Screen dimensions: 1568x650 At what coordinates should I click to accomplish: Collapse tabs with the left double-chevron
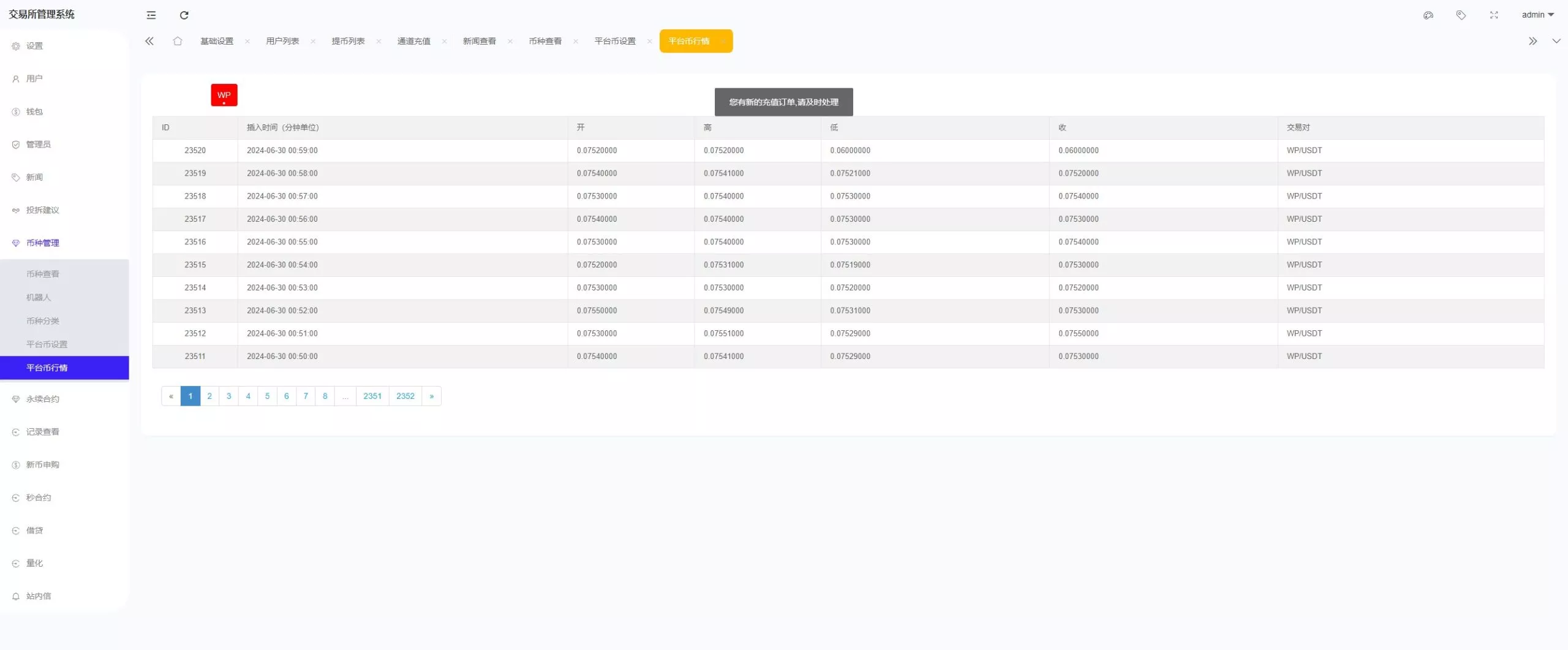click(149, 40)
